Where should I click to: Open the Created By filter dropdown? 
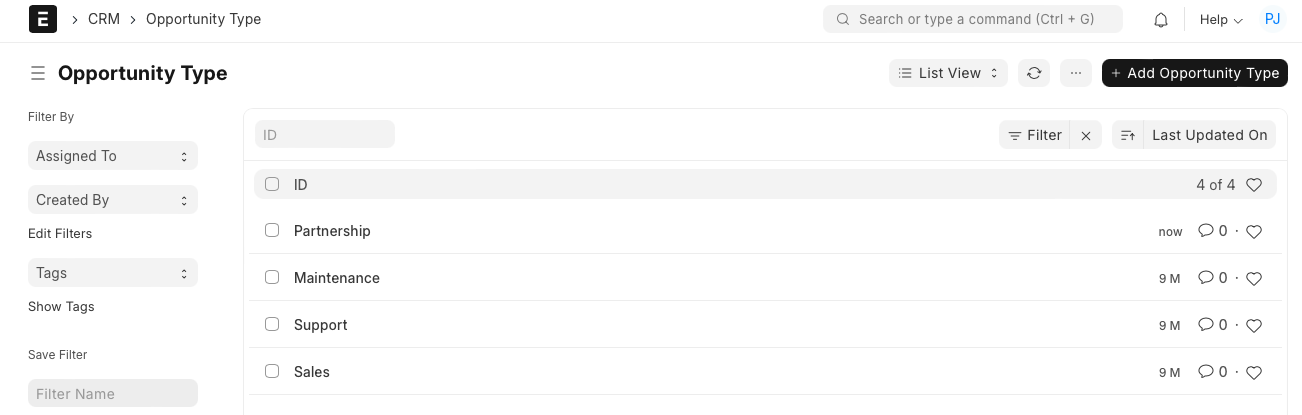coord(112,200)
